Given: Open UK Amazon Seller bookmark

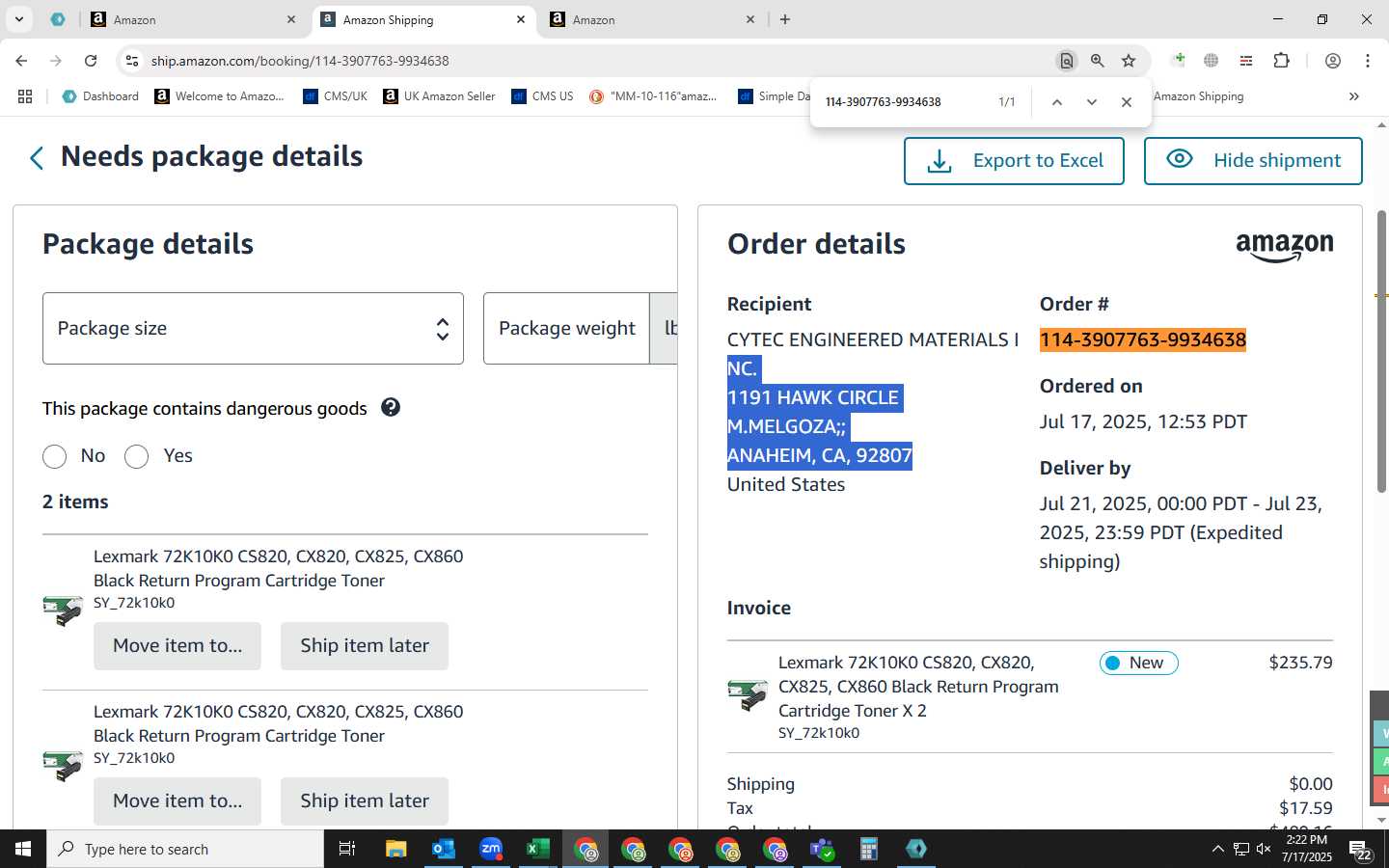Looking at the screenshot, I should [x=439, y=96].
